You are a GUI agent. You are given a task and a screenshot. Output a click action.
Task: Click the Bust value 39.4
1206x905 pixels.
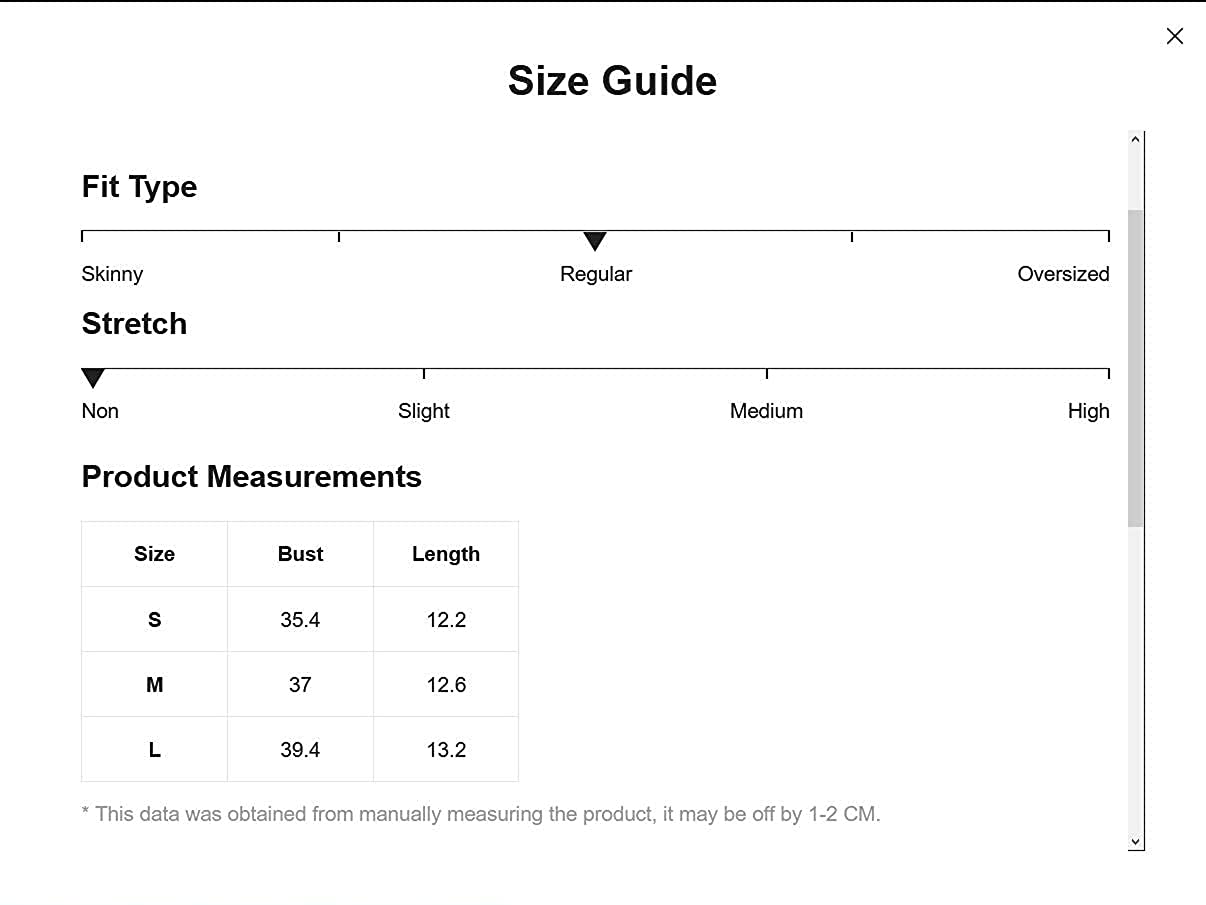pos(300,750)
